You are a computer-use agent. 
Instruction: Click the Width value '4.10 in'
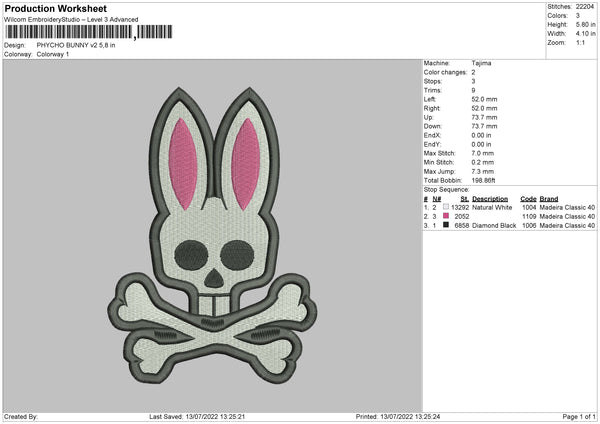tap(585, 34)
